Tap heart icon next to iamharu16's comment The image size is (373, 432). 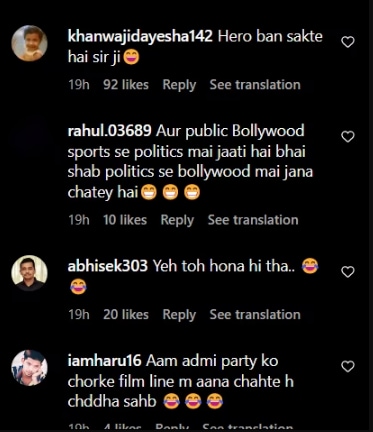[348, 367]
